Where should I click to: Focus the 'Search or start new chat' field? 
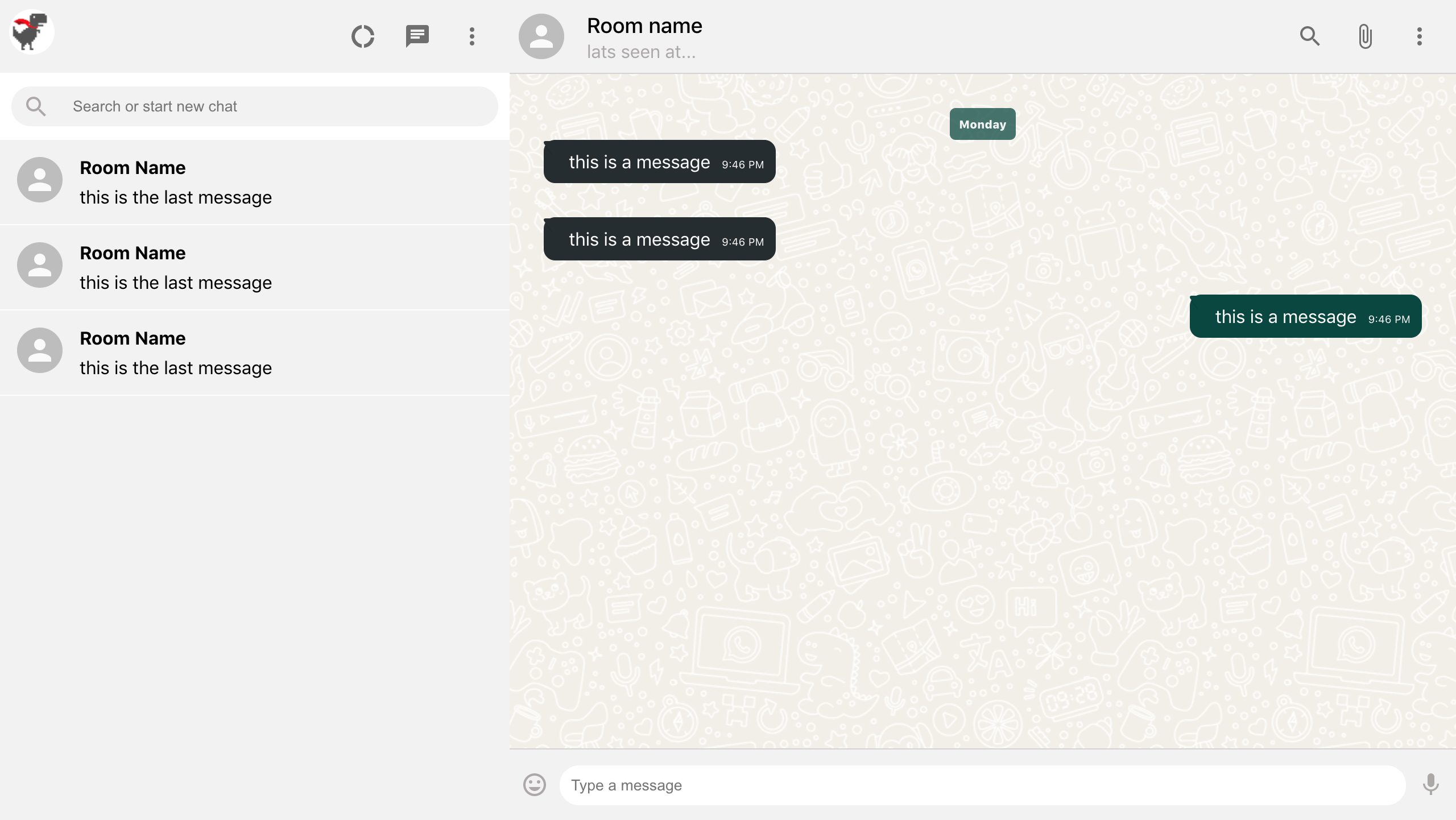click(x=279, y=106)
